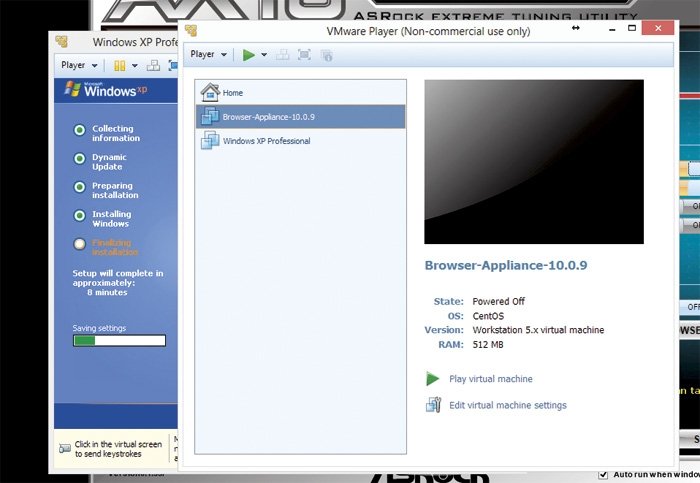Click the Home house icon
700x483 pixels.
(210, 92)
